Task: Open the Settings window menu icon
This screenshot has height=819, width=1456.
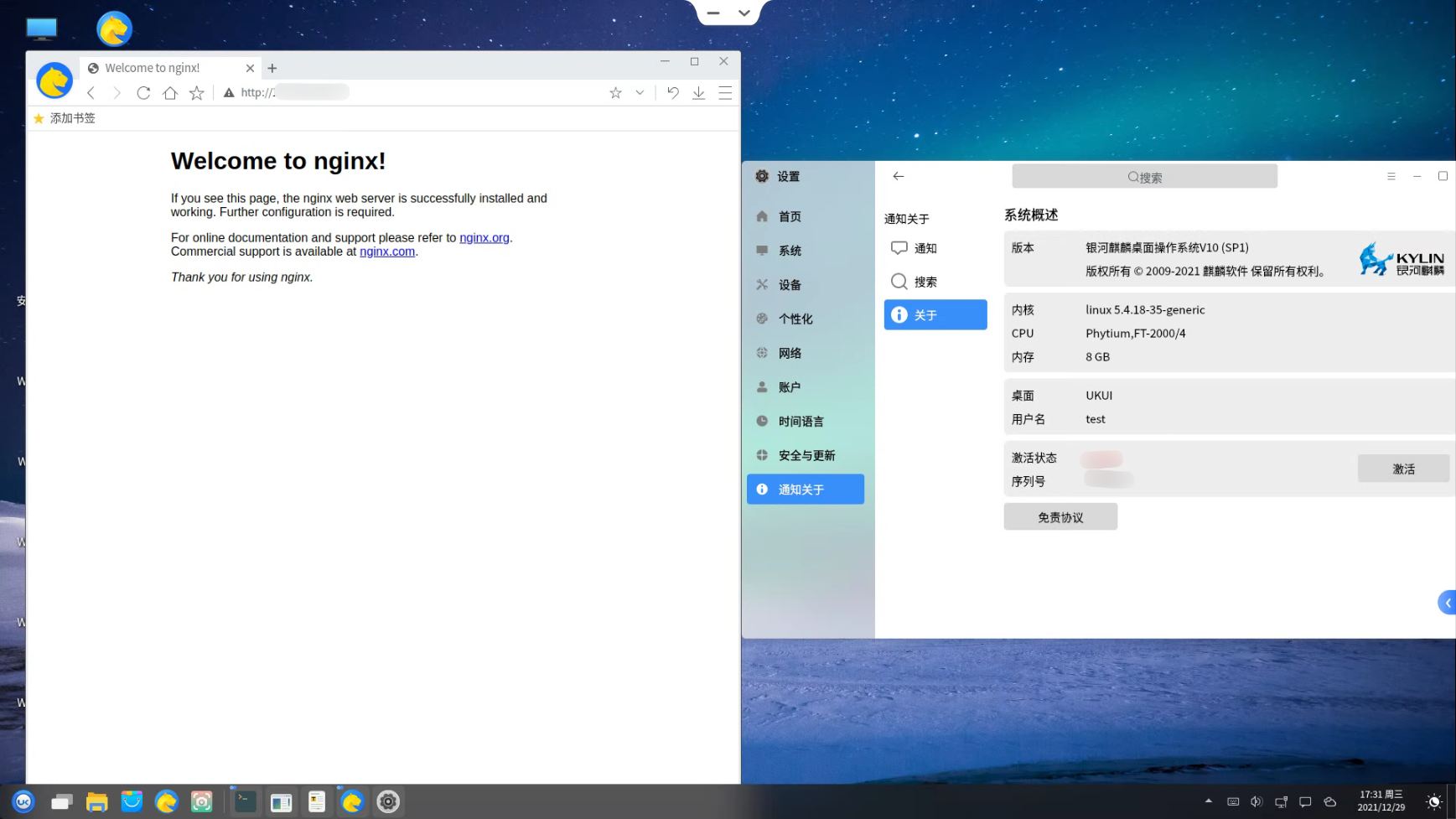Action: click(x=1391, y=176)
